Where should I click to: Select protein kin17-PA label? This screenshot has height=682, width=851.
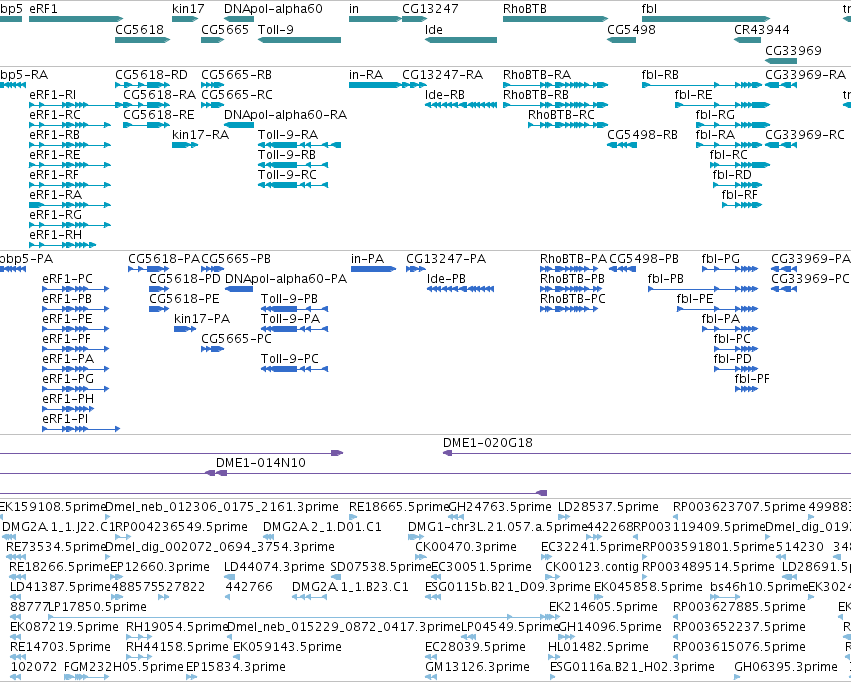pyautogui.click(x=202, y=318)
